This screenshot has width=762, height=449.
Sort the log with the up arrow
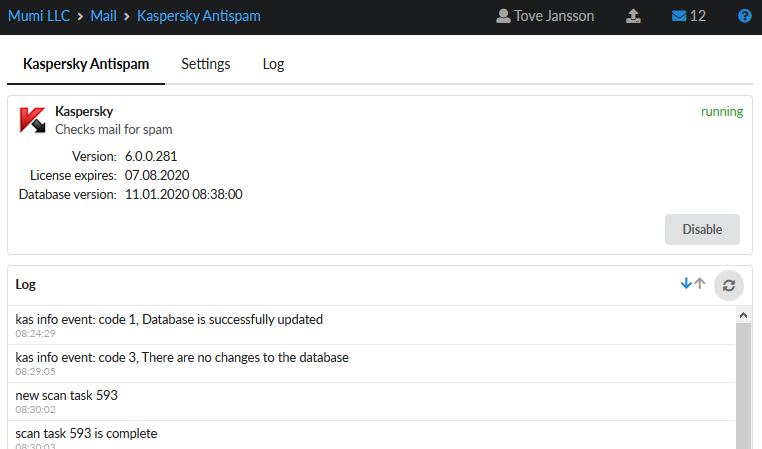(700, 284)
